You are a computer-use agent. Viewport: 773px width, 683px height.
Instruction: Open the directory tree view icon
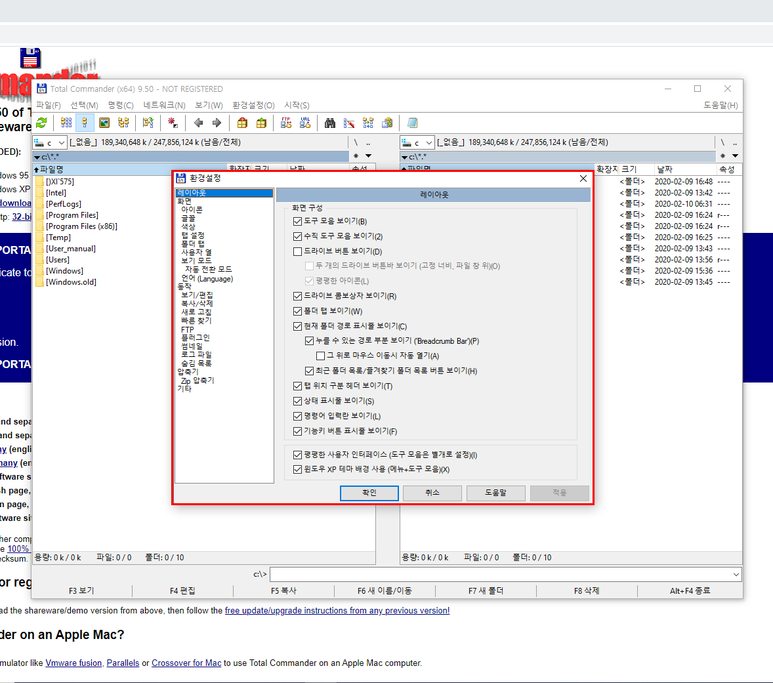click(x=123, y=123)
